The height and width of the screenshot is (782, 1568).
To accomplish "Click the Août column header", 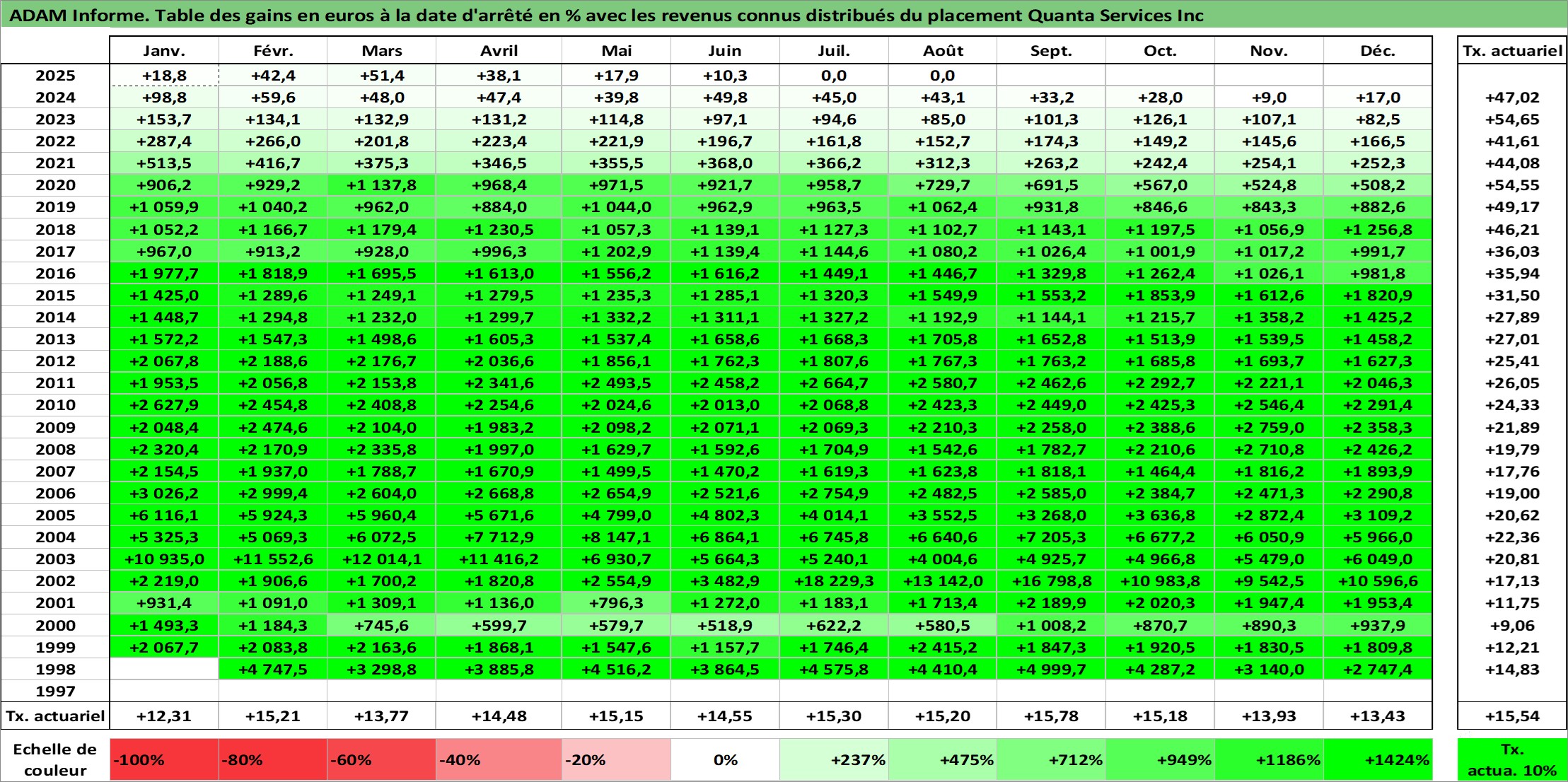I will (943, 51).
